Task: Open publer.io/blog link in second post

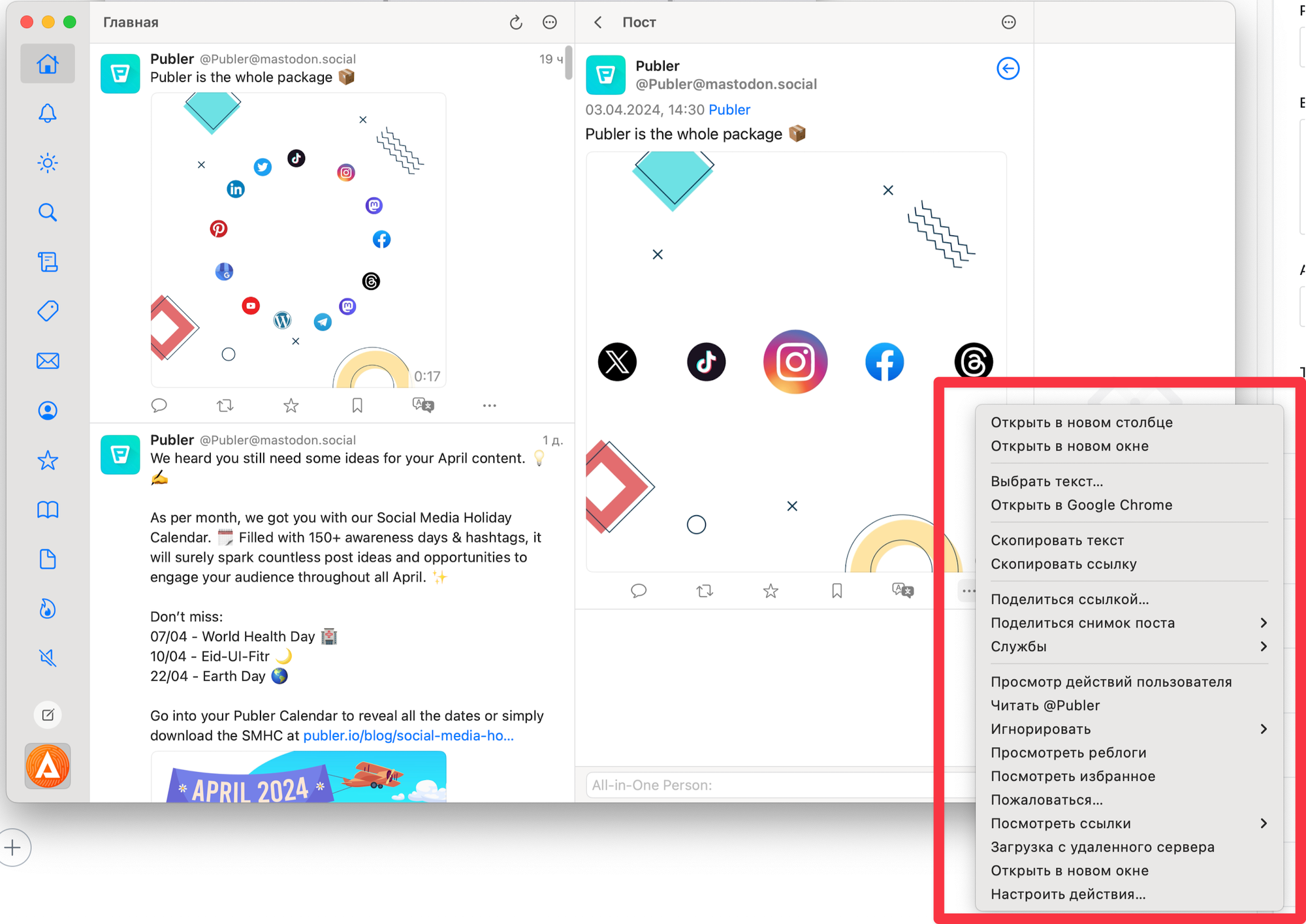Action: click(408, 735)
